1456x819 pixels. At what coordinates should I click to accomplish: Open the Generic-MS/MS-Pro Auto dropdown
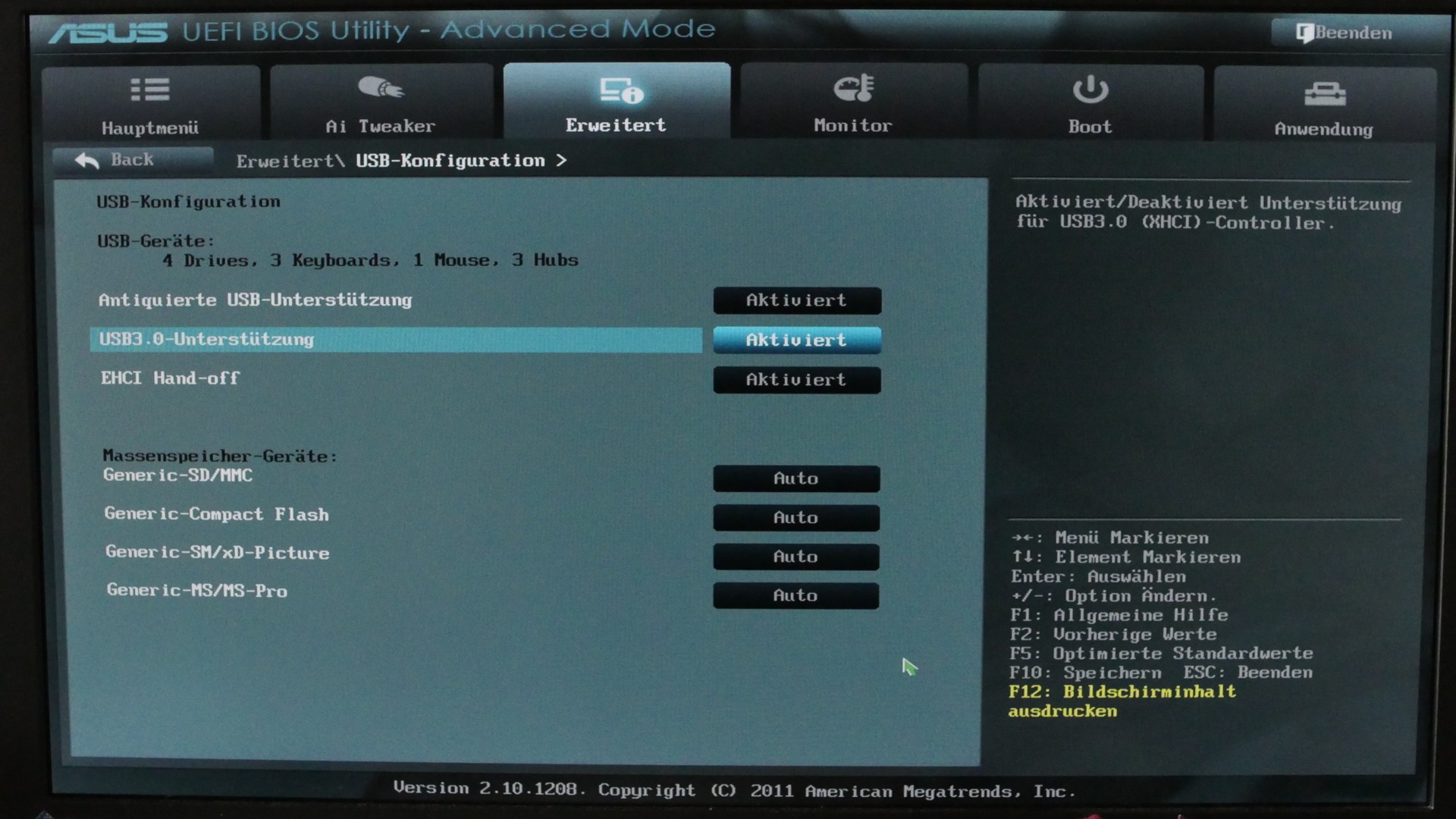tap(795, 596)
